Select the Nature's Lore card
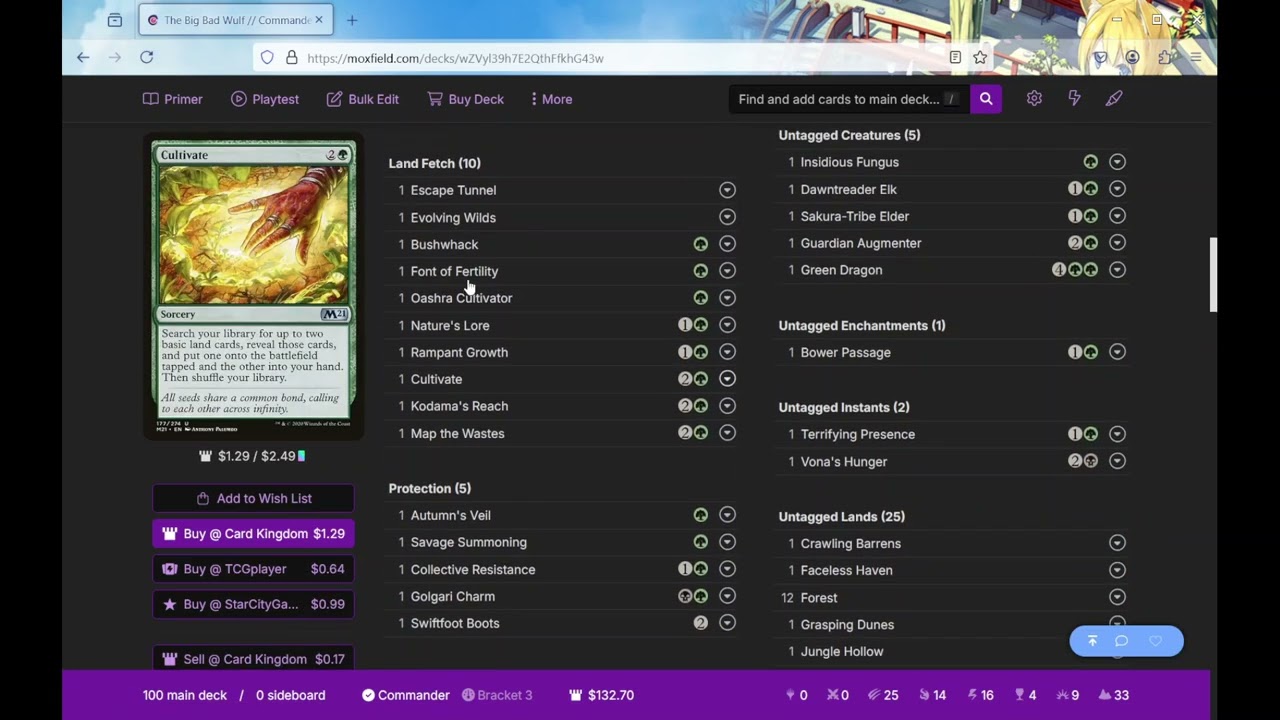This screenshot has height=720, width=1280. point(450,325)
